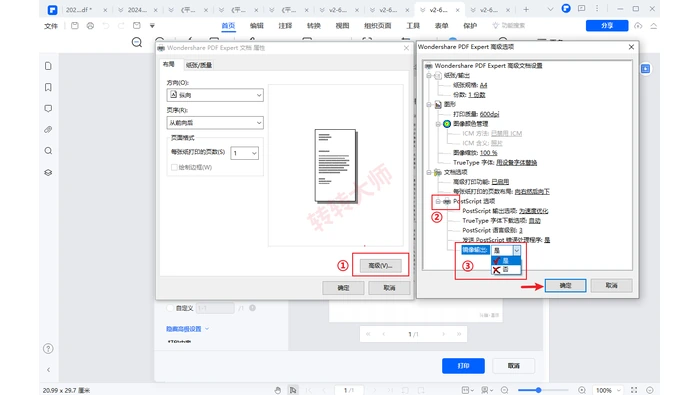
Task: Open the comments sidebar panel
Action: click(48, 108)
